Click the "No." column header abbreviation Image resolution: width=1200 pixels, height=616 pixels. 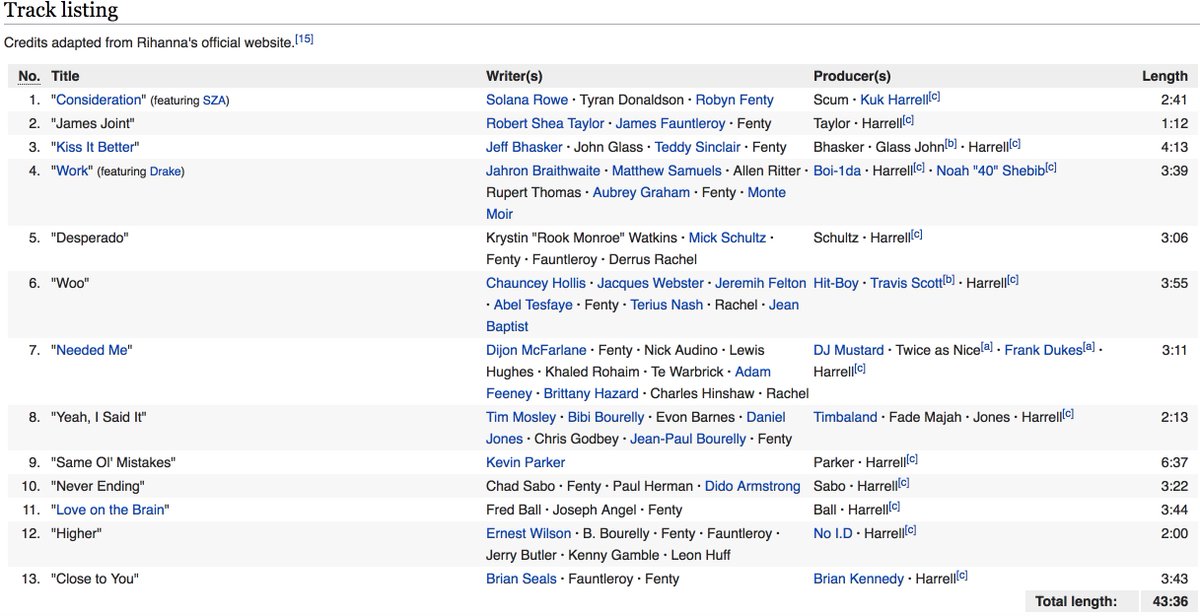pos(29,76)
